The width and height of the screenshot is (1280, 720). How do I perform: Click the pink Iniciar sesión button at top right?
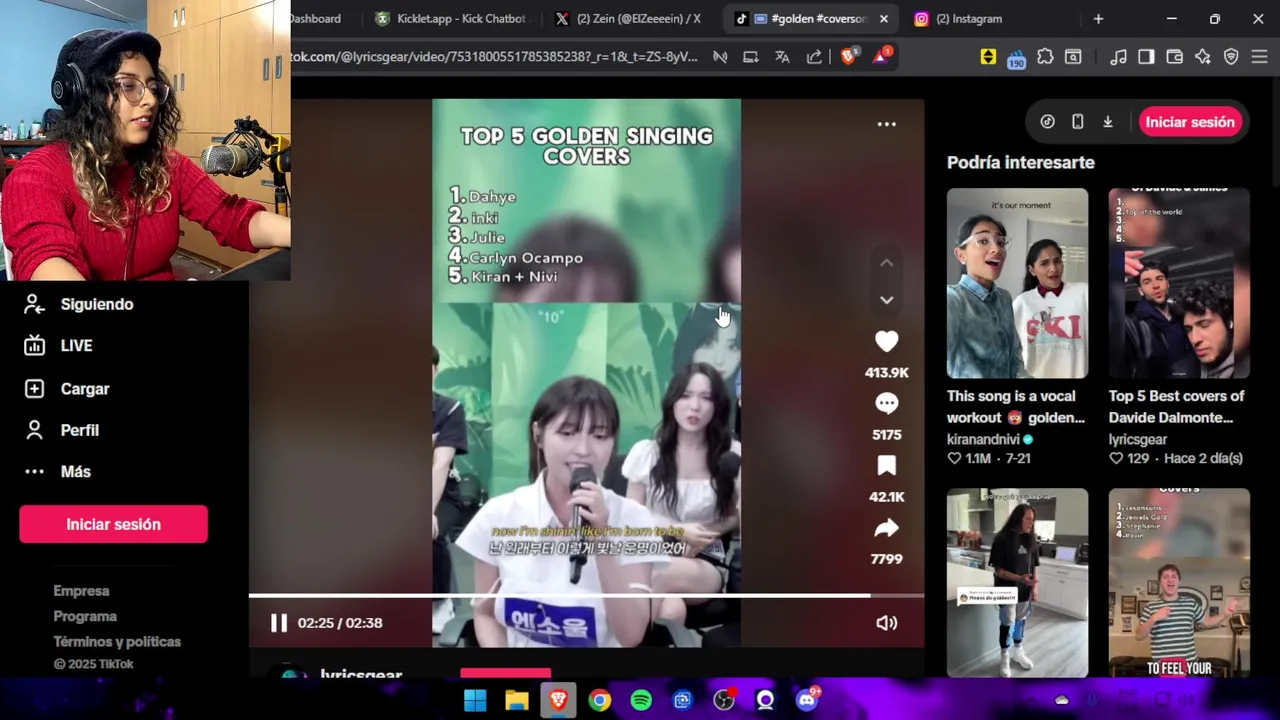(1190, 122)
